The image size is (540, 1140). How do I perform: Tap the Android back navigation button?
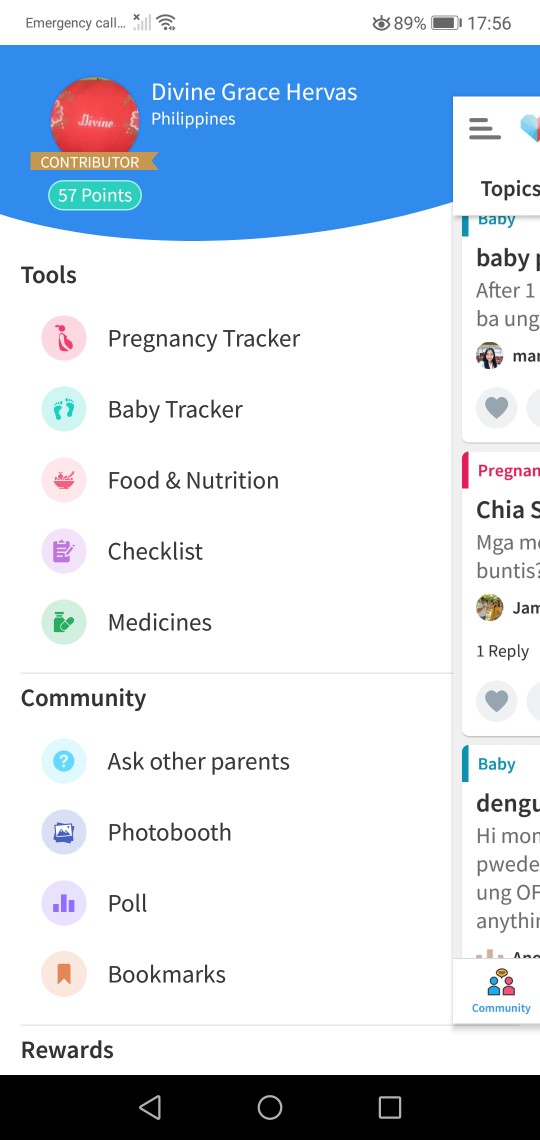click(x=150, y=1107)
